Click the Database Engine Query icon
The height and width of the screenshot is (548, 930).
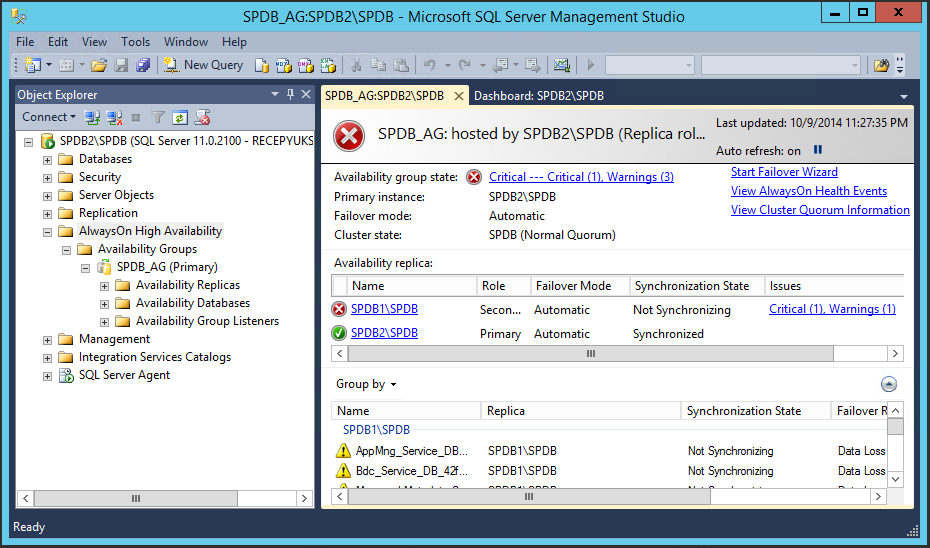click(x=262, y=65)
